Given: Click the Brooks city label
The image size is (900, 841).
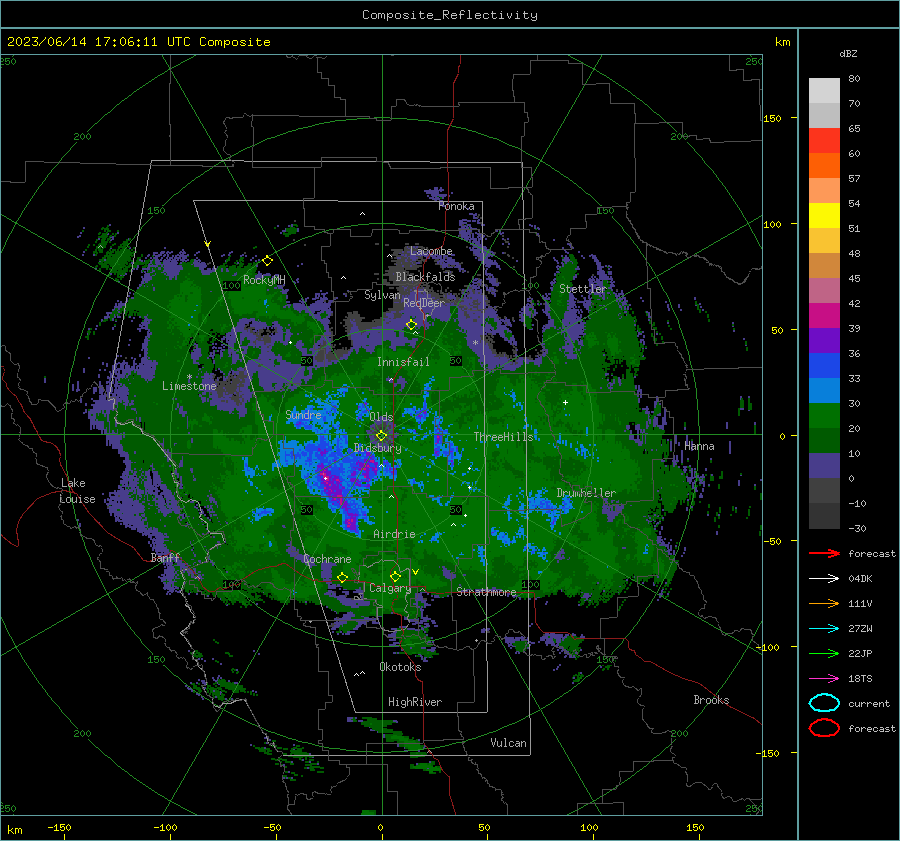Looking at the screenshot, I should pos(711,700).
